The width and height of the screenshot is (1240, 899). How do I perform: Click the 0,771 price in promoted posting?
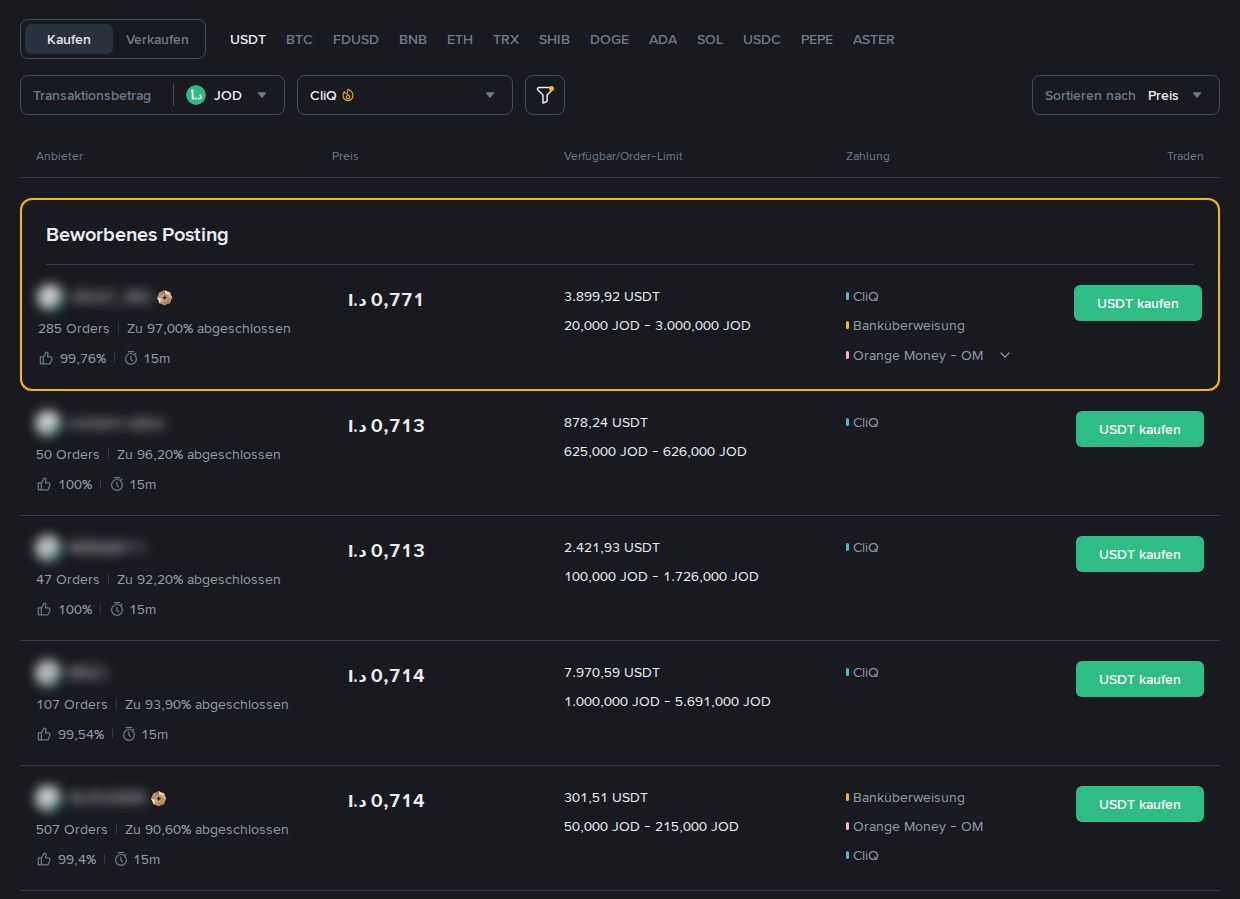(386, 299)
